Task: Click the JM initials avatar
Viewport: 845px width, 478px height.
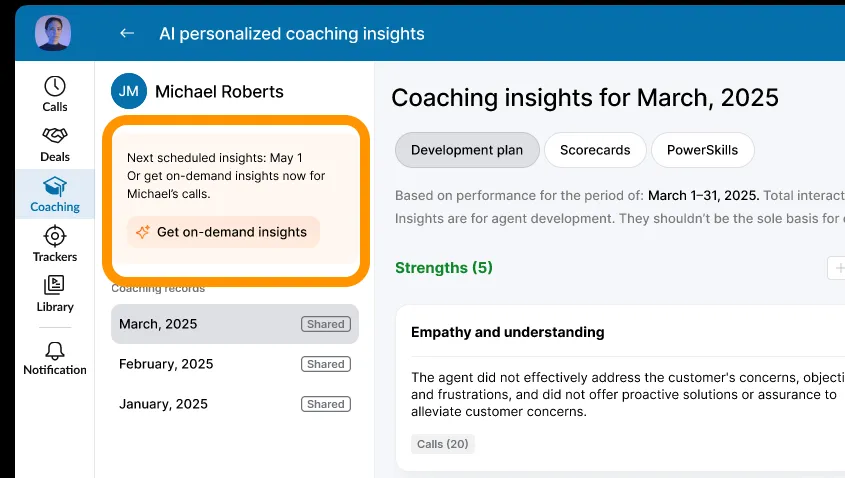Action: tap(129, 91)
